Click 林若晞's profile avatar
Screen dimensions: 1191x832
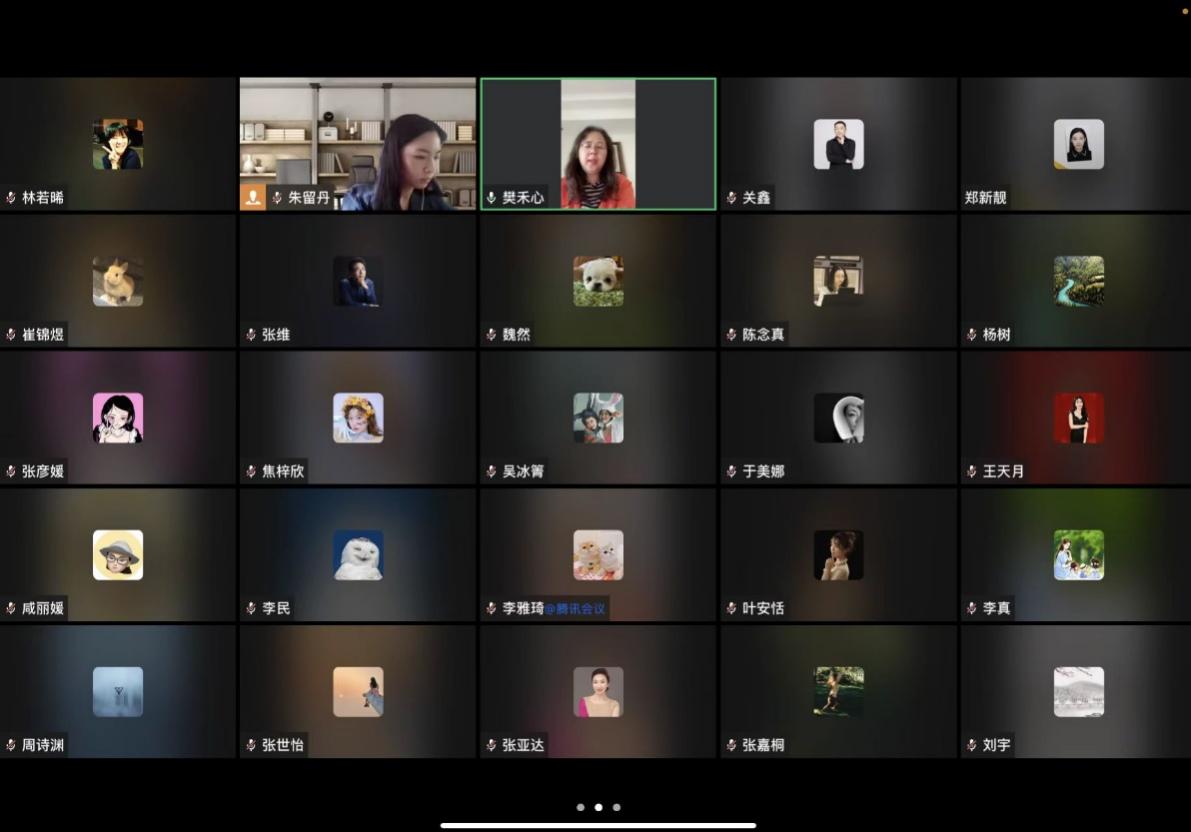118,144
